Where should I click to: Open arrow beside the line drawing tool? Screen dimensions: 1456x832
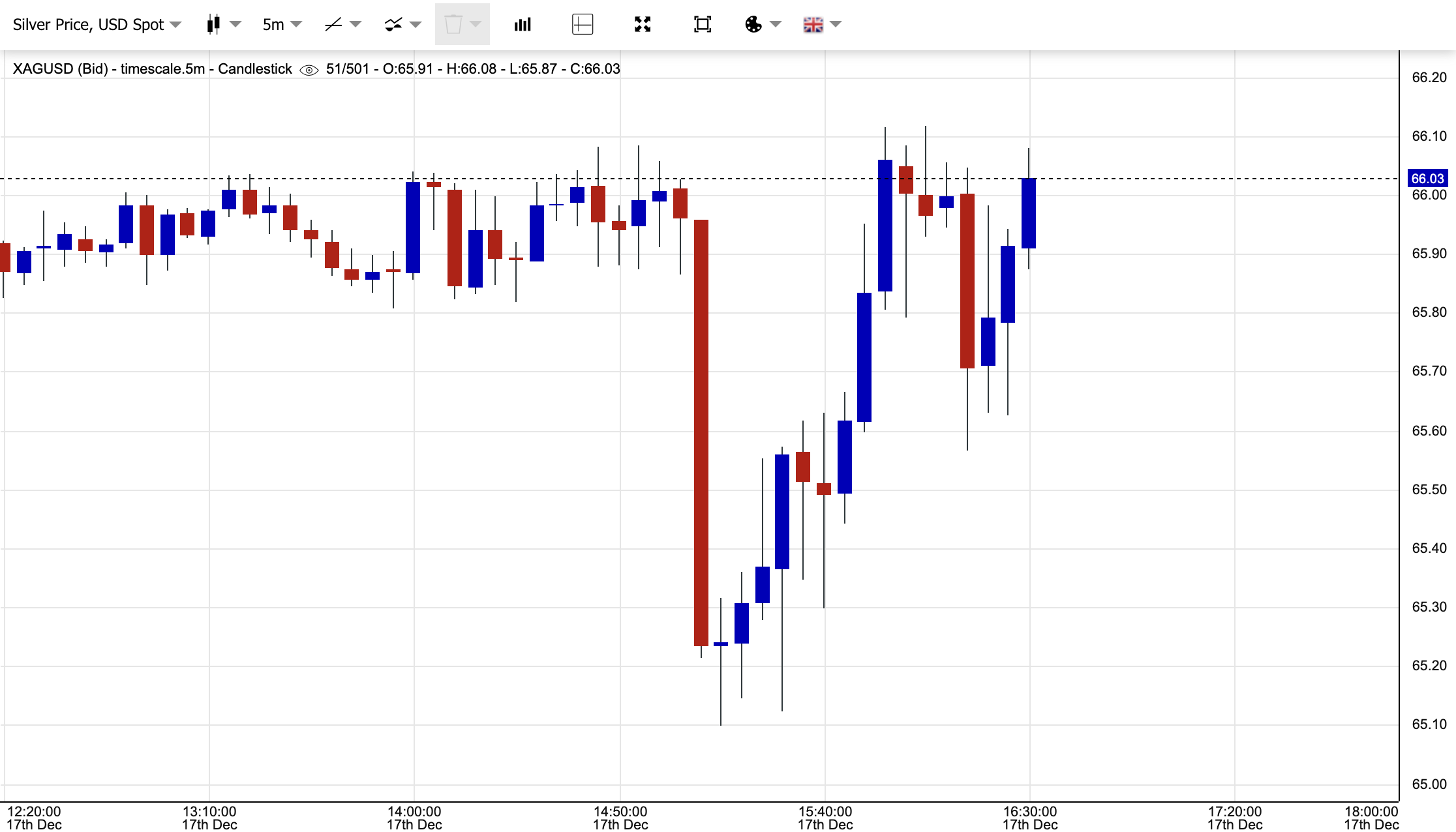point(356,25)
